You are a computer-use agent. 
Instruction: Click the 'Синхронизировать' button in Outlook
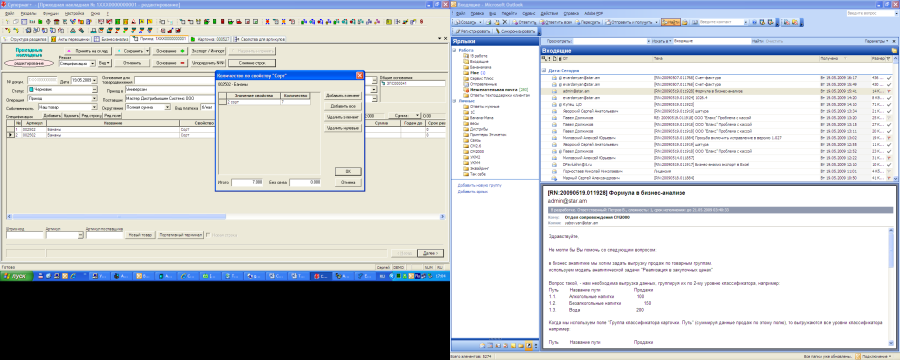click(x=515, y=31)
